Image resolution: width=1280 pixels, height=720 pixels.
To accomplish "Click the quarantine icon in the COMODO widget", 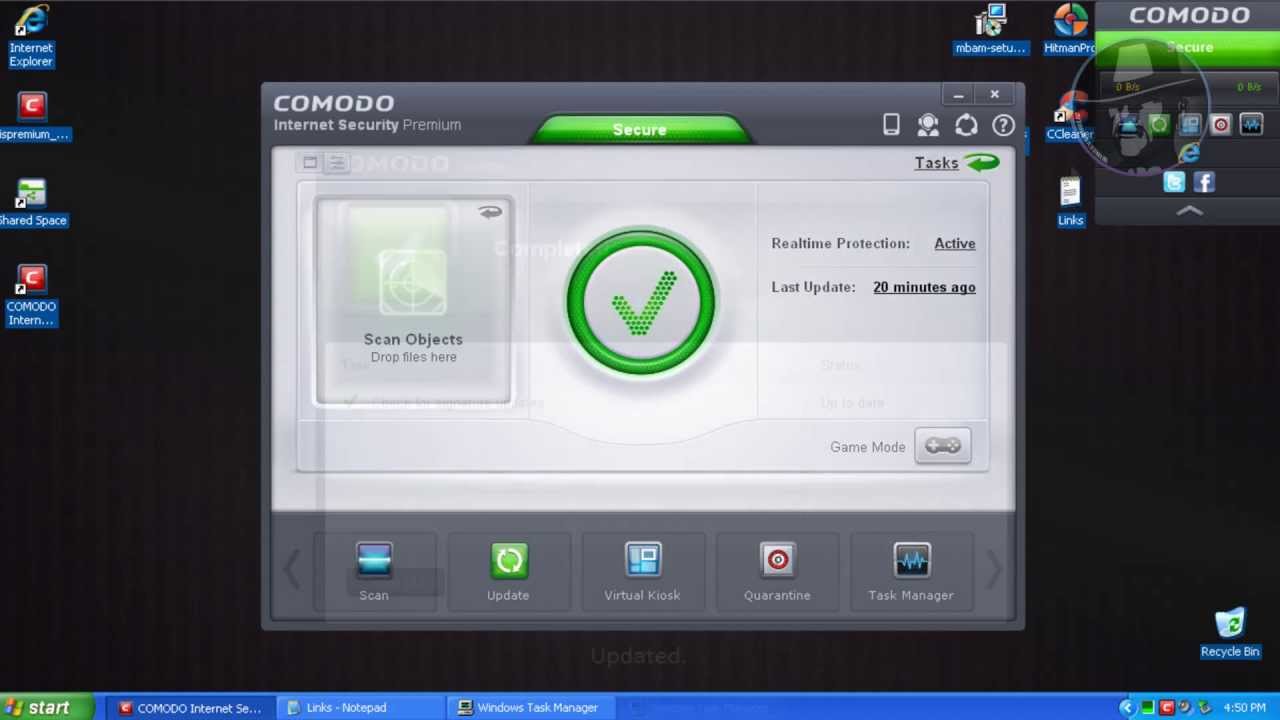I will tap(1221, 125).
